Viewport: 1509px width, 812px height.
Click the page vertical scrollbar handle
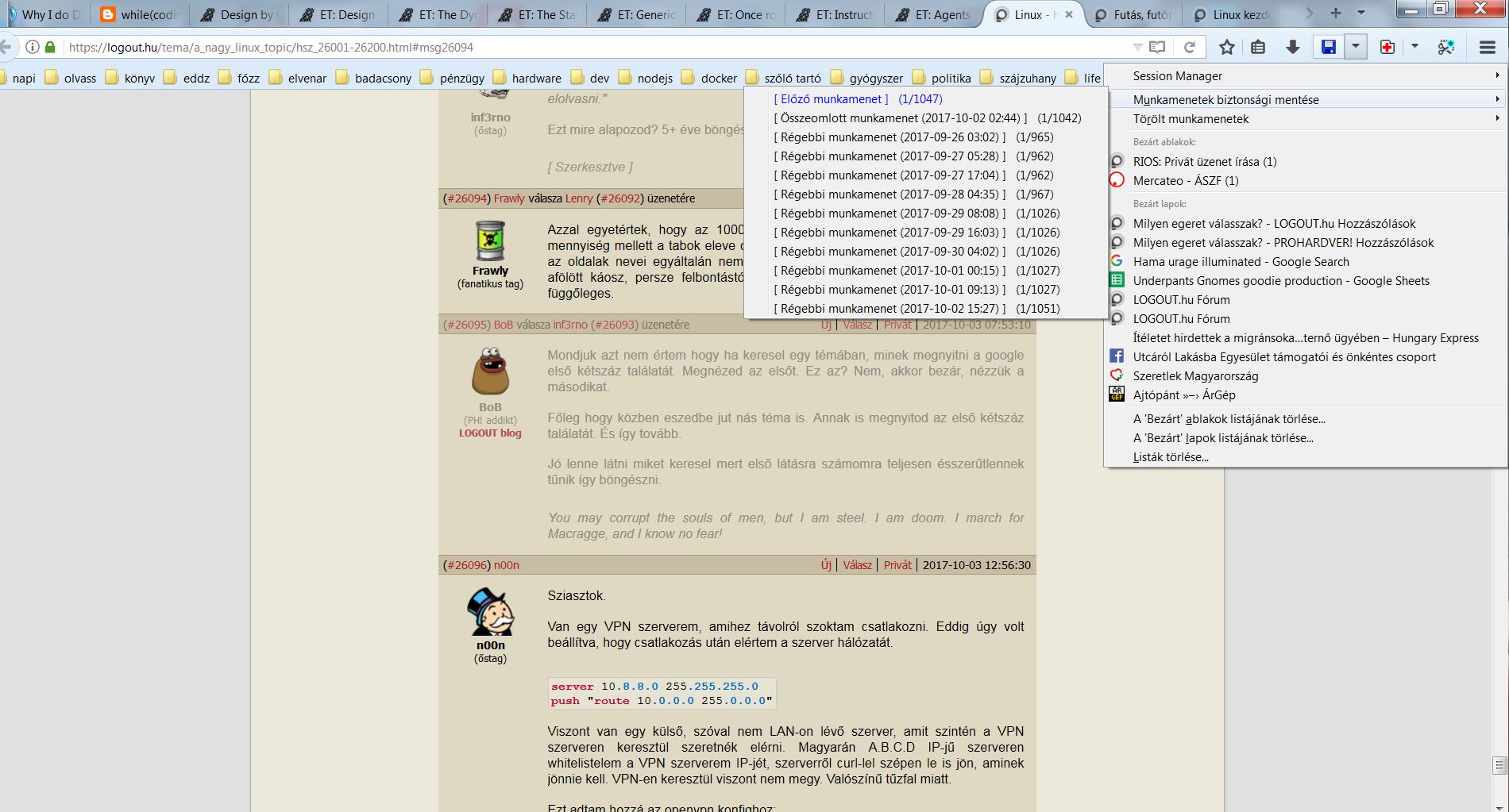(1499, 765)
